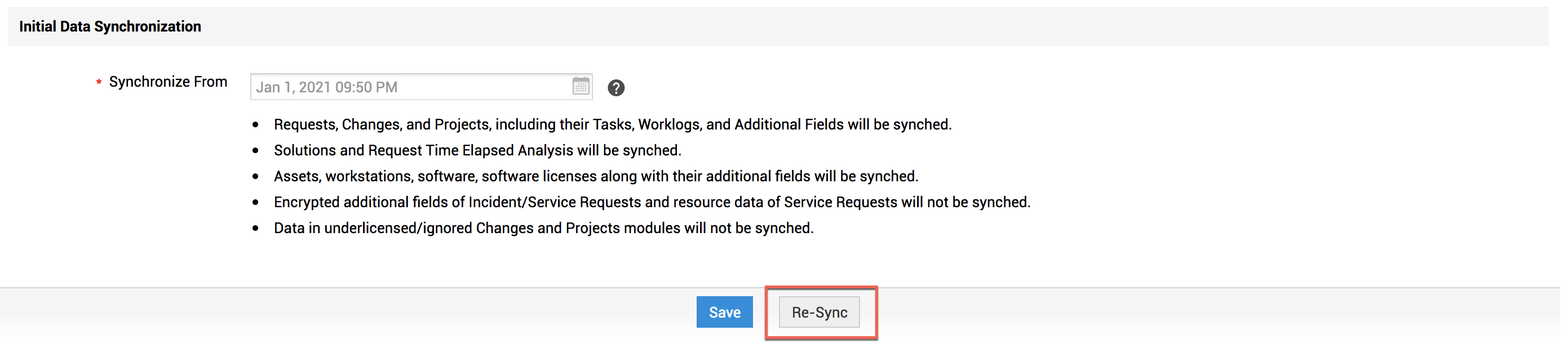Image resolution: width=1568 pixels, height=348 pixels.
Task: Click the Re-Sync button
Action: pyautogui.click(x=819, y=312)
